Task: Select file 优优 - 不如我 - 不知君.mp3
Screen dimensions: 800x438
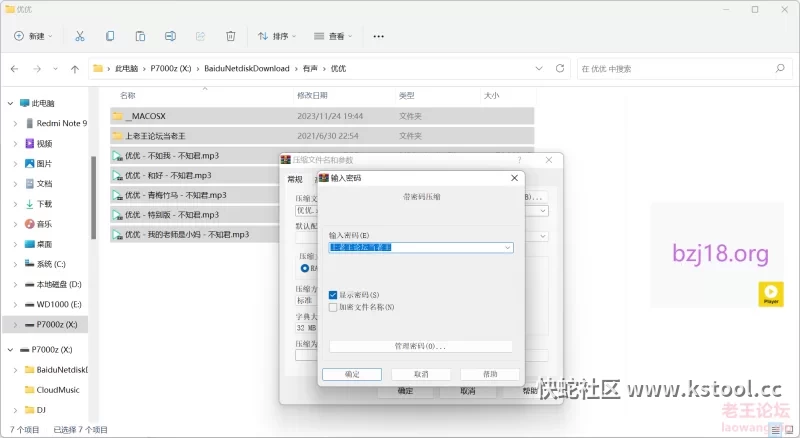Action: coord(172,156)
